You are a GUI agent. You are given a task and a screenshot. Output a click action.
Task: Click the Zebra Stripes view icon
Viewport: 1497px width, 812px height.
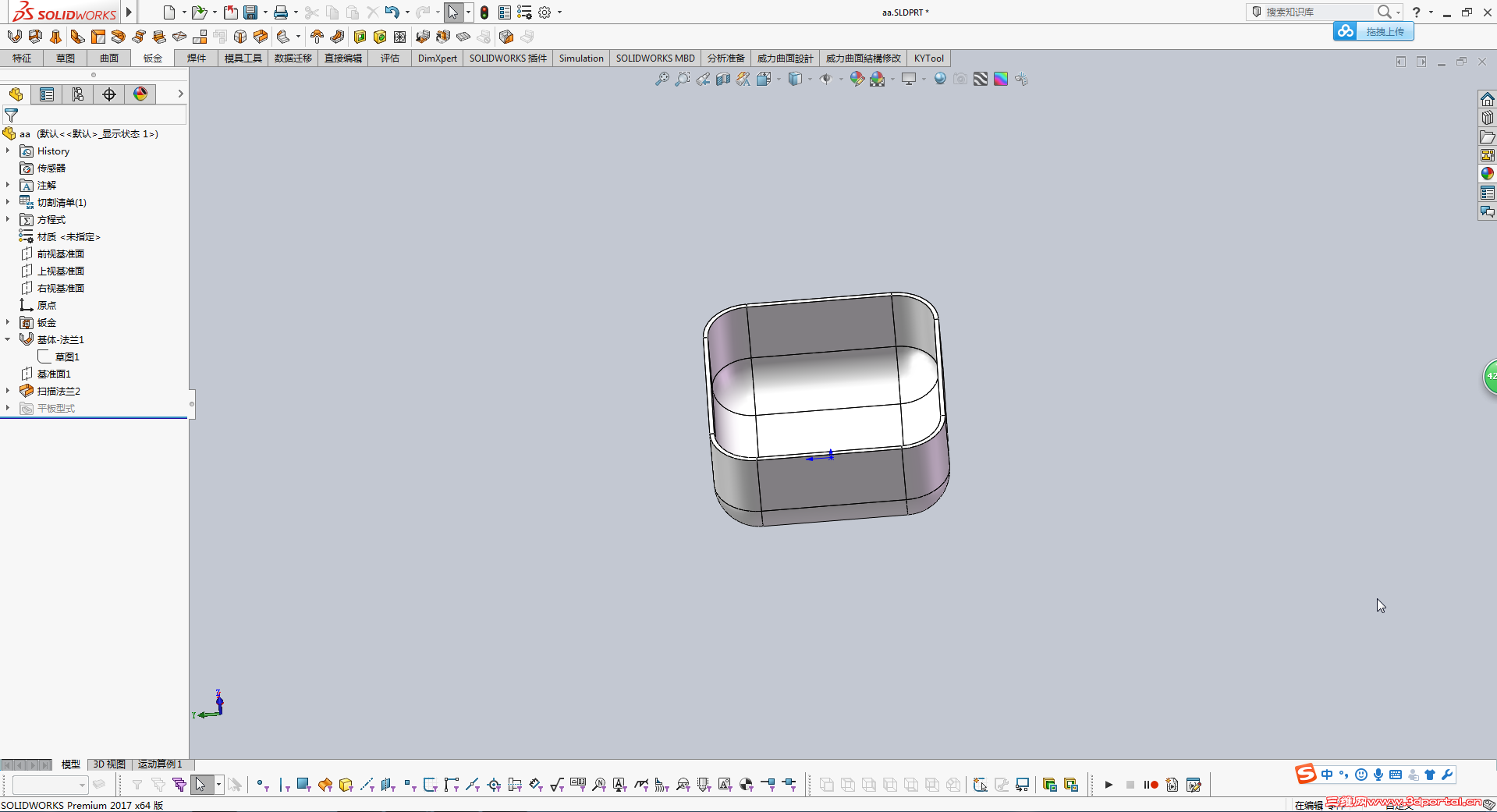point(981,79)
